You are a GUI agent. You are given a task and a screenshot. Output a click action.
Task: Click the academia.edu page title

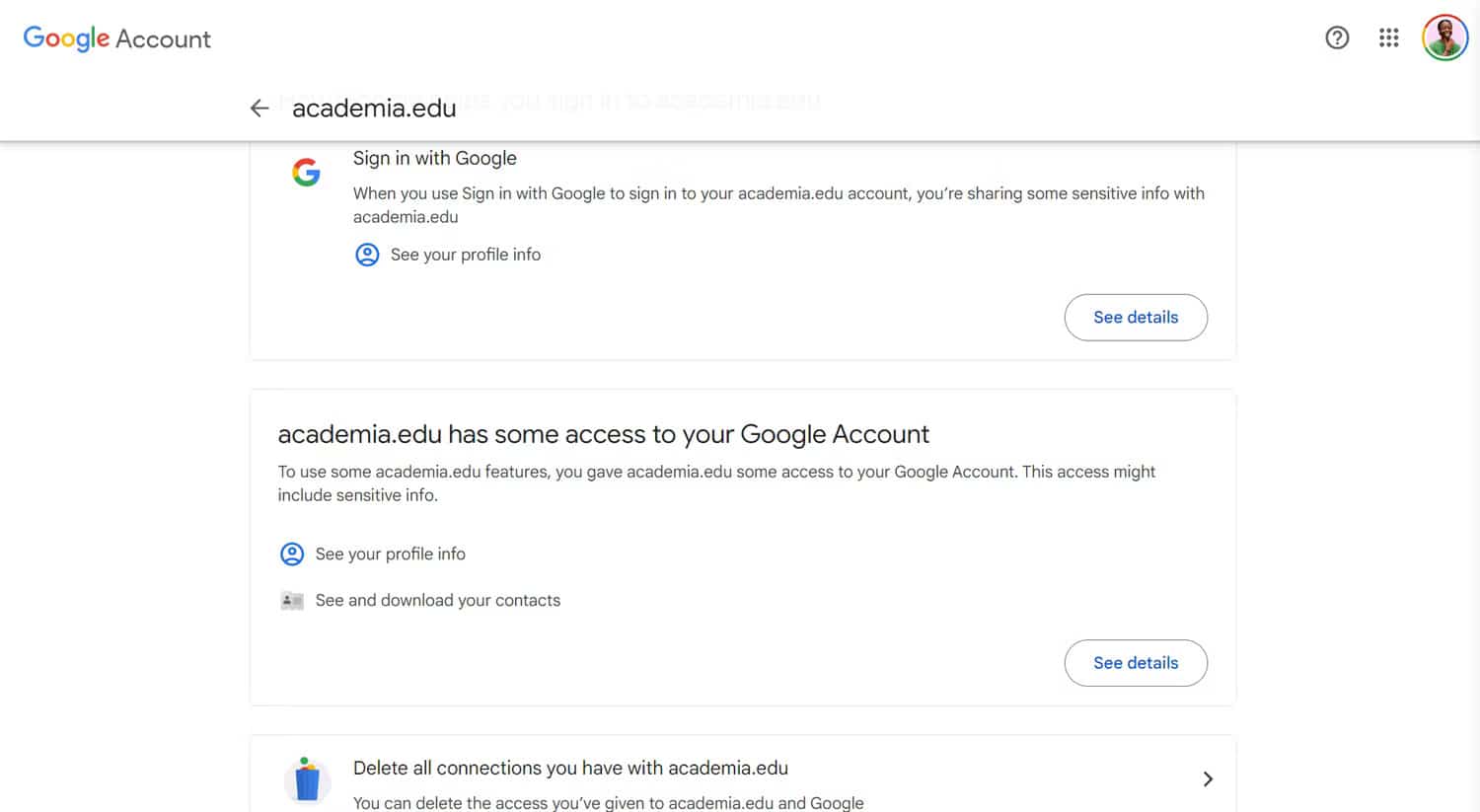pos(374,109)
